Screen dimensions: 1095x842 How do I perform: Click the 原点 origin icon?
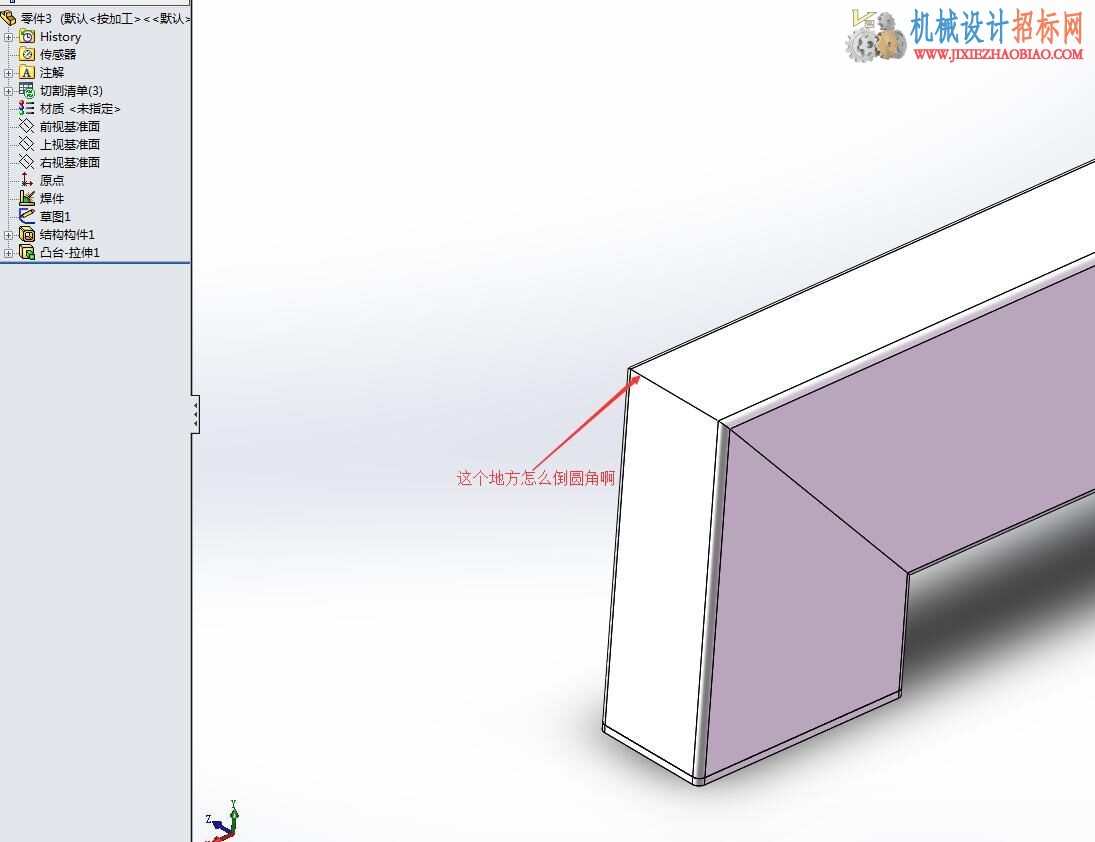tap(27, 180)
